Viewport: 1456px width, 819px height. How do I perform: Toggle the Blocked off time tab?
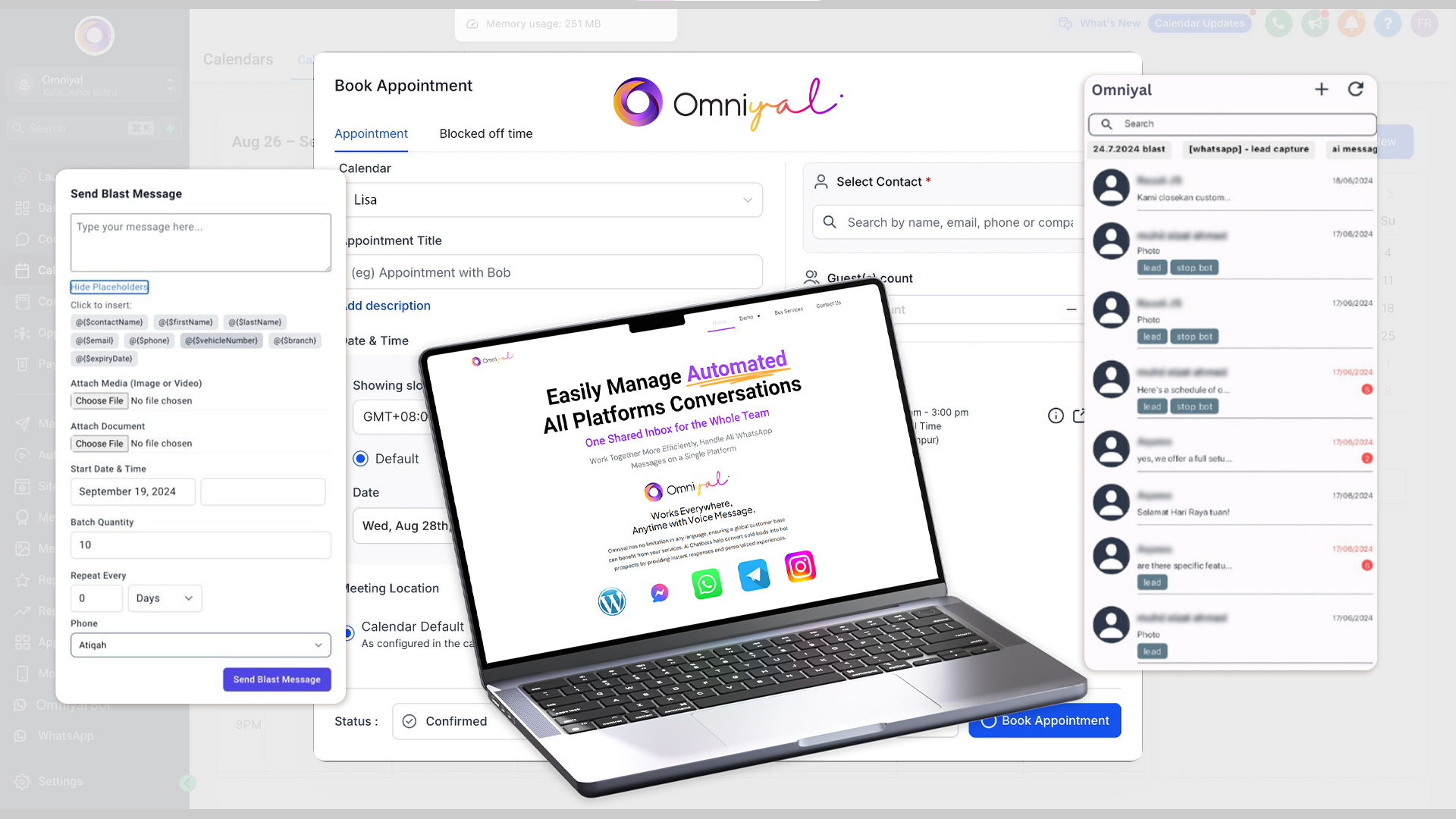[485, 133]
